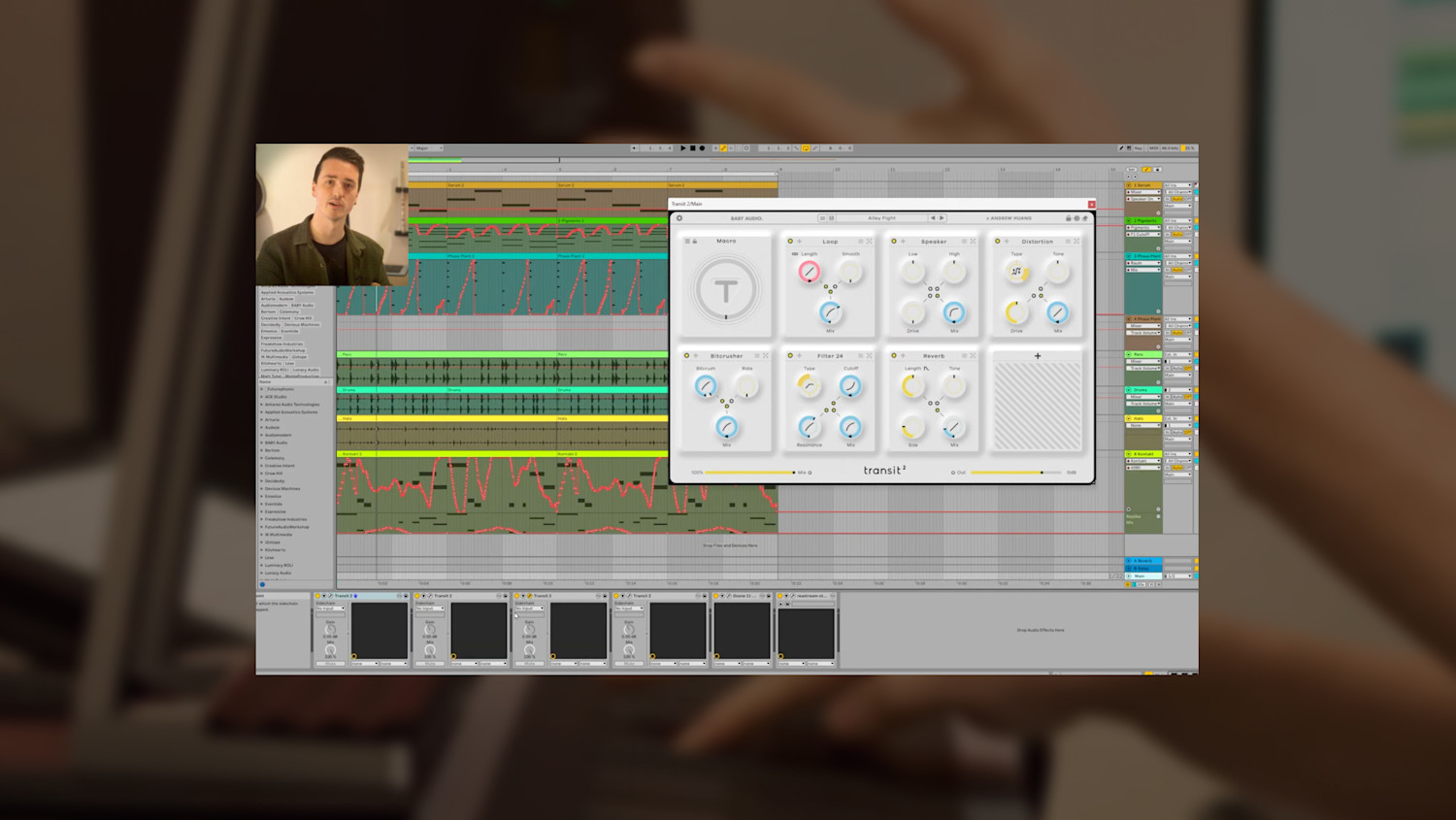This screenshot has height=820, width=1456.
Task: Click first Transit 2 sidechain Gain knob
Action: tap(330, 630)
